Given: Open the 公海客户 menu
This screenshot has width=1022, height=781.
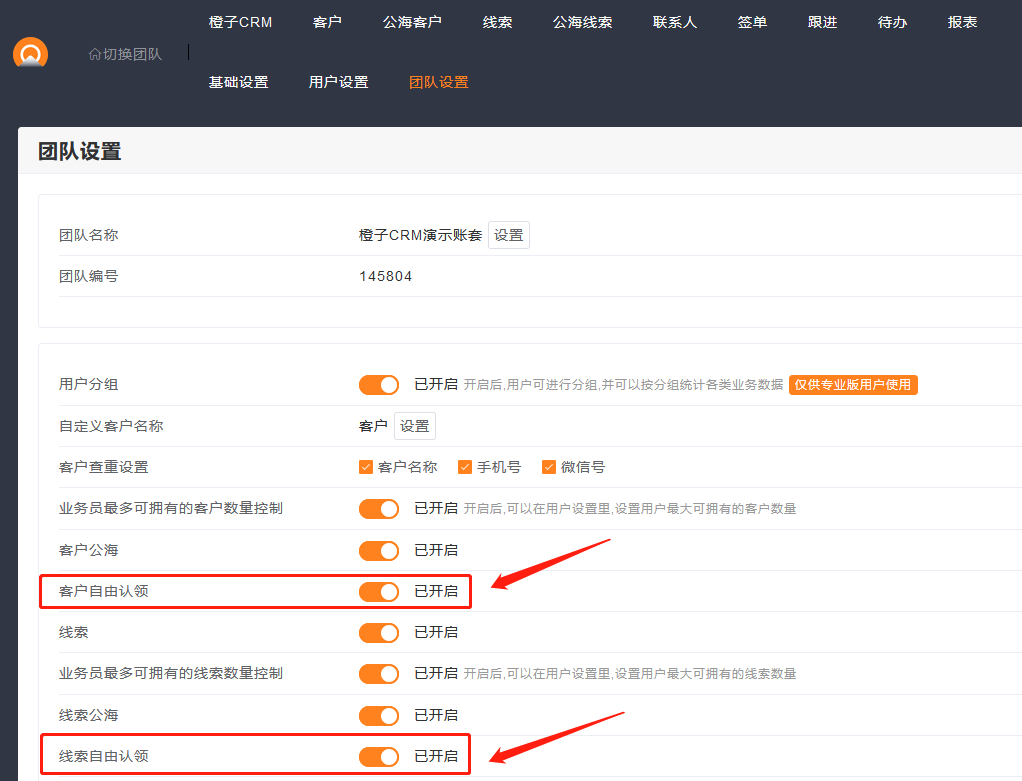Looking at the screenshot, I should pos(412,22).
